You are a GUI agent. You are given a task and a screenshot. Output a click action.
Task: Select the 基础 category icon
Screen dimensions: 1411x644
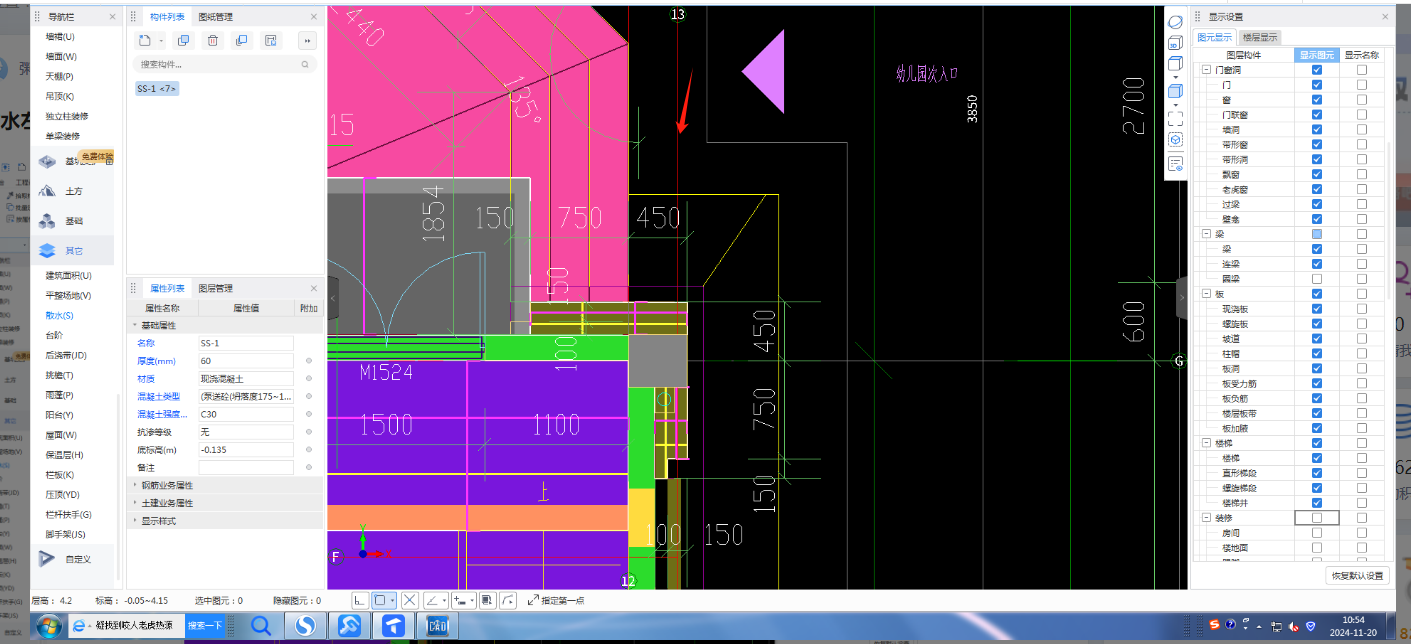(x=47, y=220)
